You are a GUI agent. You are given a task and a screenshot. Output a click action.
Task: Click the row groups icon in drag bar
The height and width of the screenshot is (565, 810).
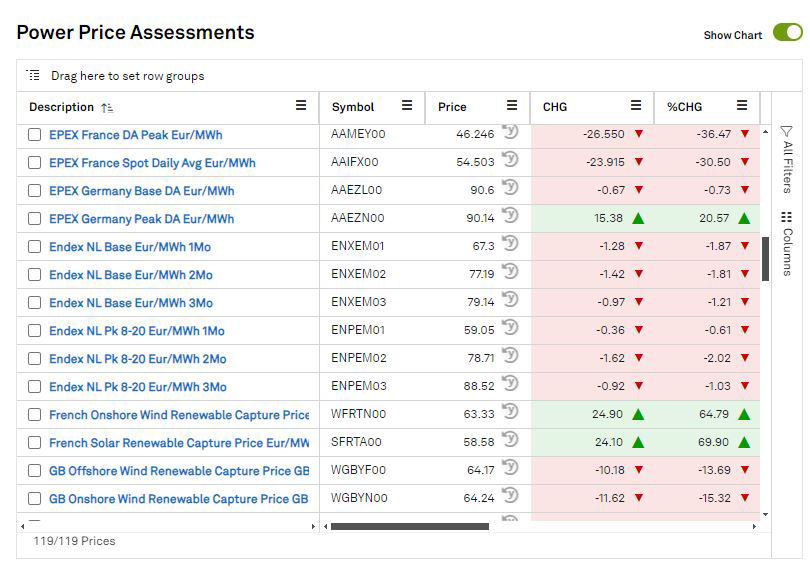(33, 76)
